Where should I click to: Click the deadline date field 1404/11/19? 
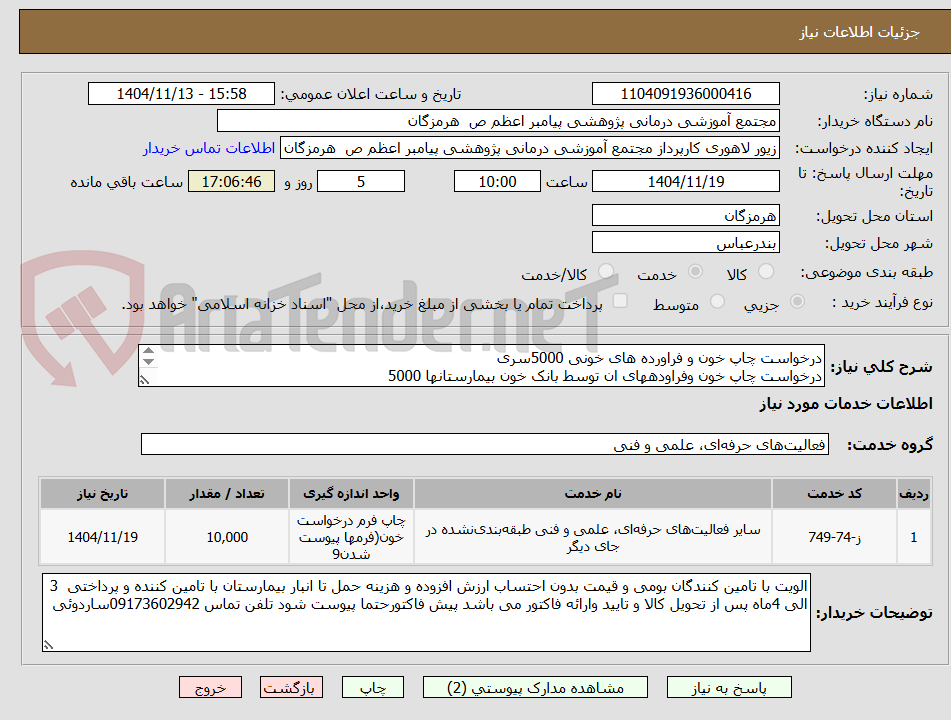point(685,181)
